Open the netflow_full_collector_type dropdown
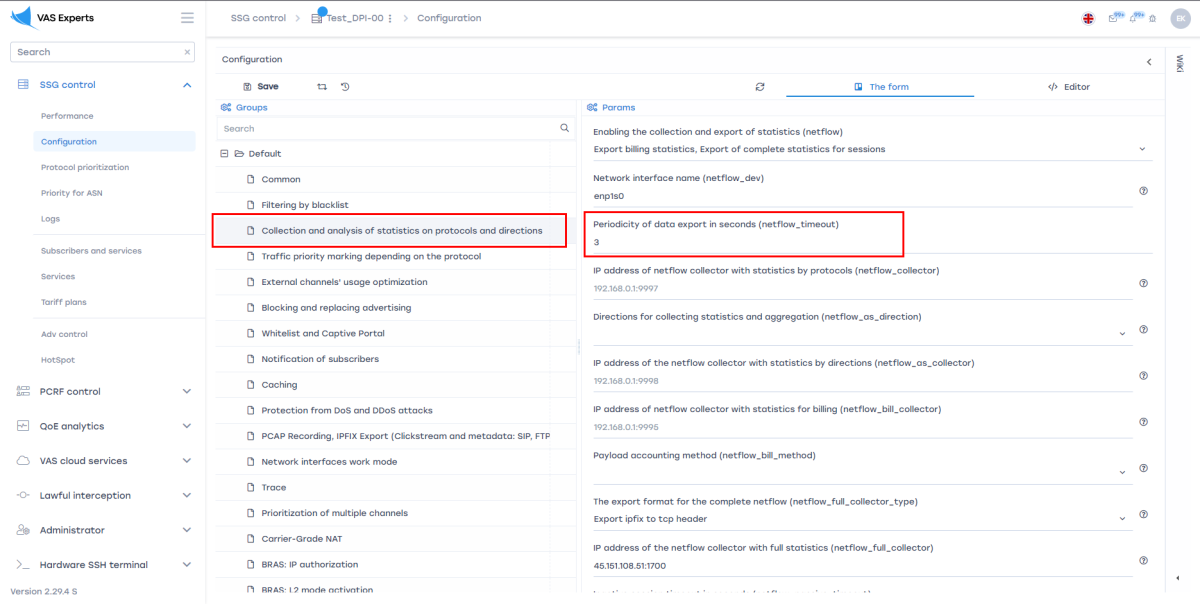This screenshot has width=1200, height=604. click(x=1122, y=519)
